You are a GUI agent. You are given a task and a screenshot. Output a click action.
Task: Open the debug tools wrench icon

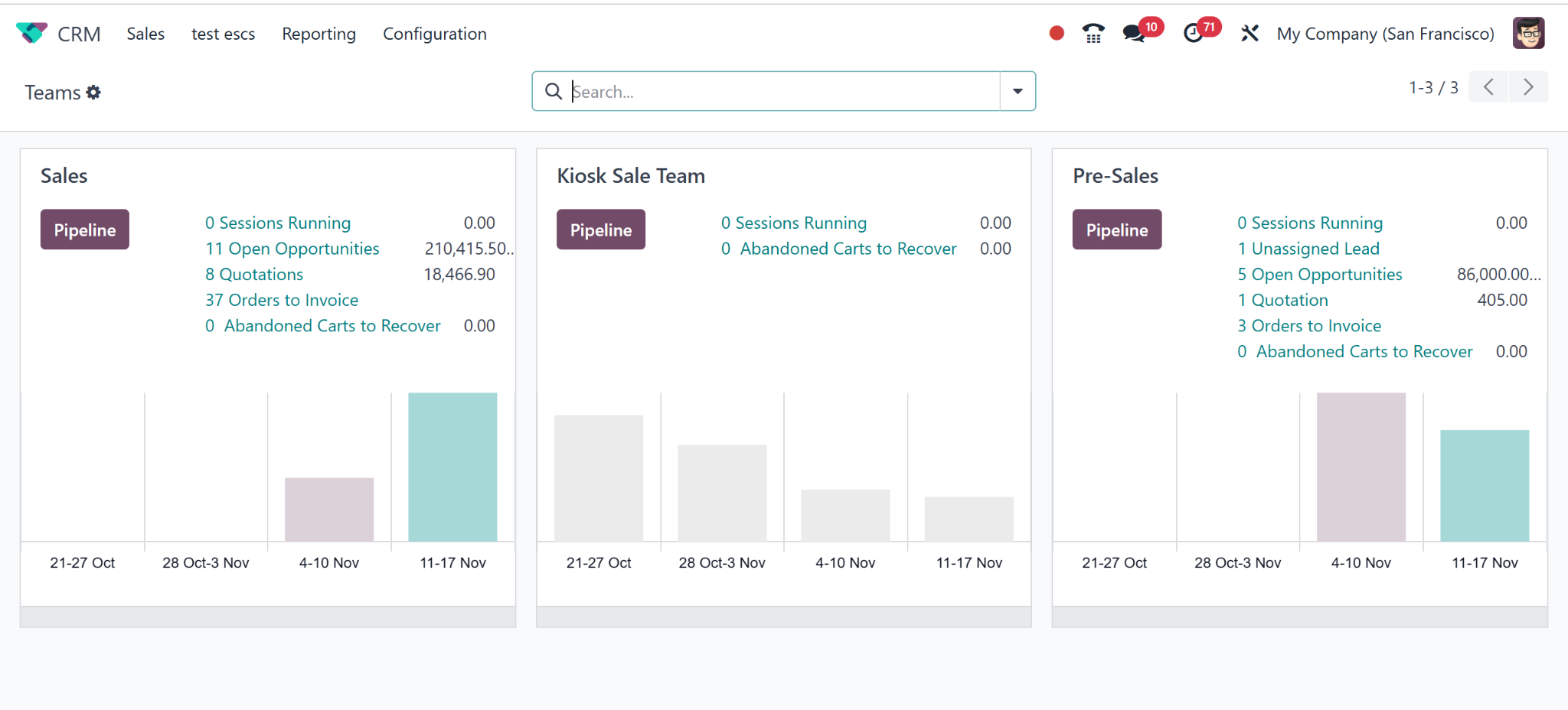[x=1249, y=33]
